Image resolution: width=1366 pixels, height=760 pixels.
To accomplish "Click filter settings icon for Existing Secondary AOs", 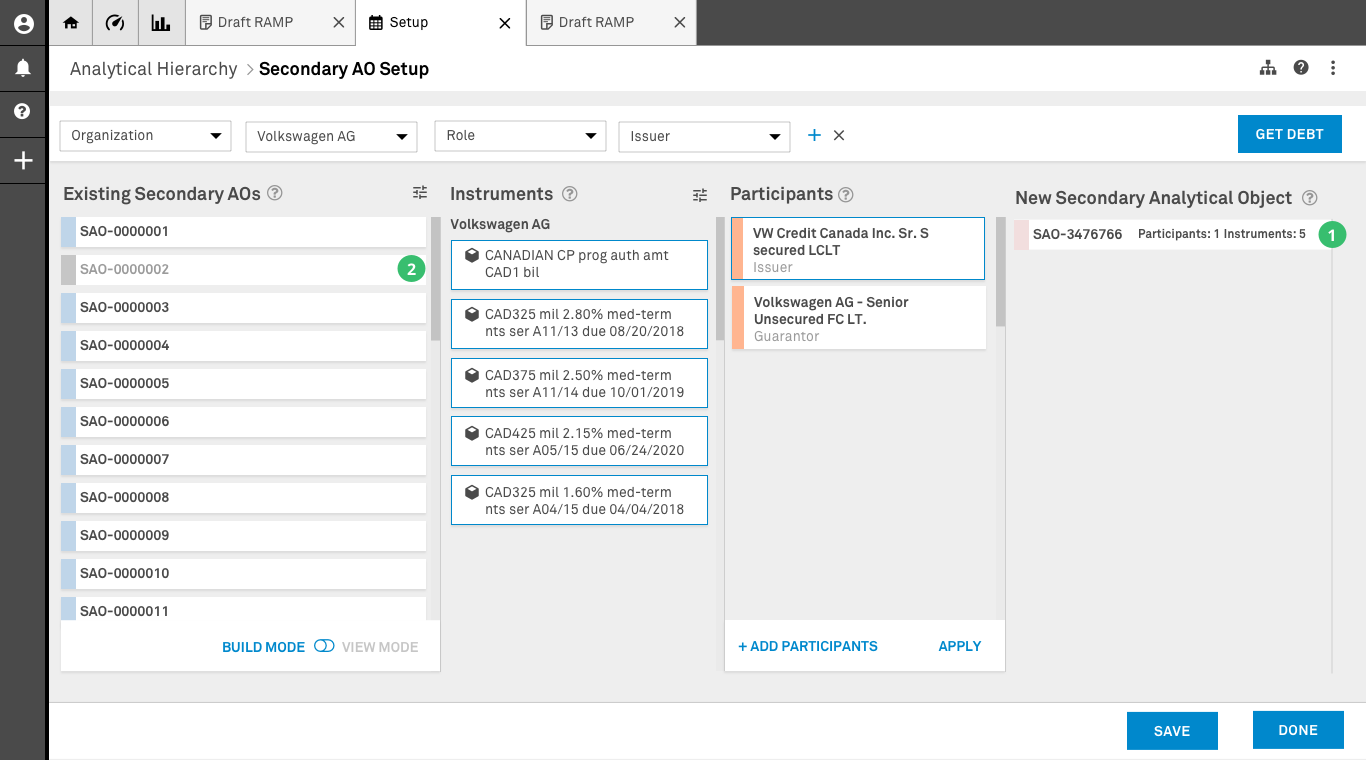I will point(420,193).
